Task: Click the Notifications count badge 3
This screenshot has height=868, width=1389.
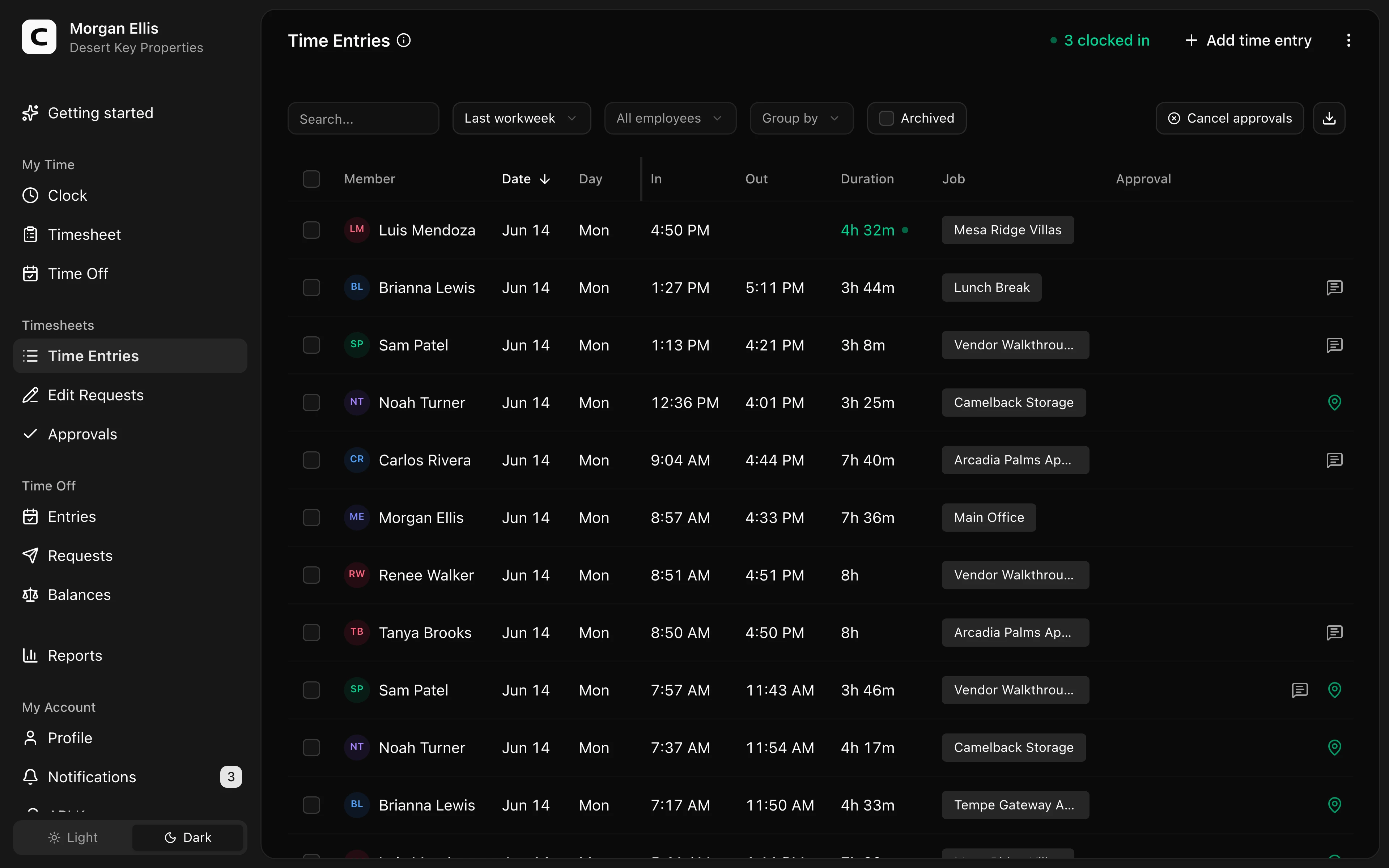Action: [x=231, y=777]
